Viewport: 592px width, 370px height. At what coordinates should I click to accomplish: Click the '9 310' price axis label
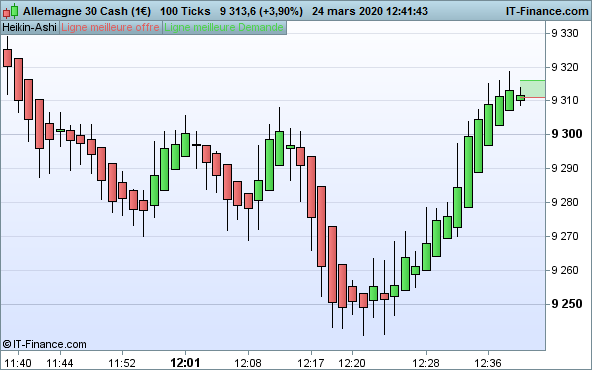click(565, 100)
